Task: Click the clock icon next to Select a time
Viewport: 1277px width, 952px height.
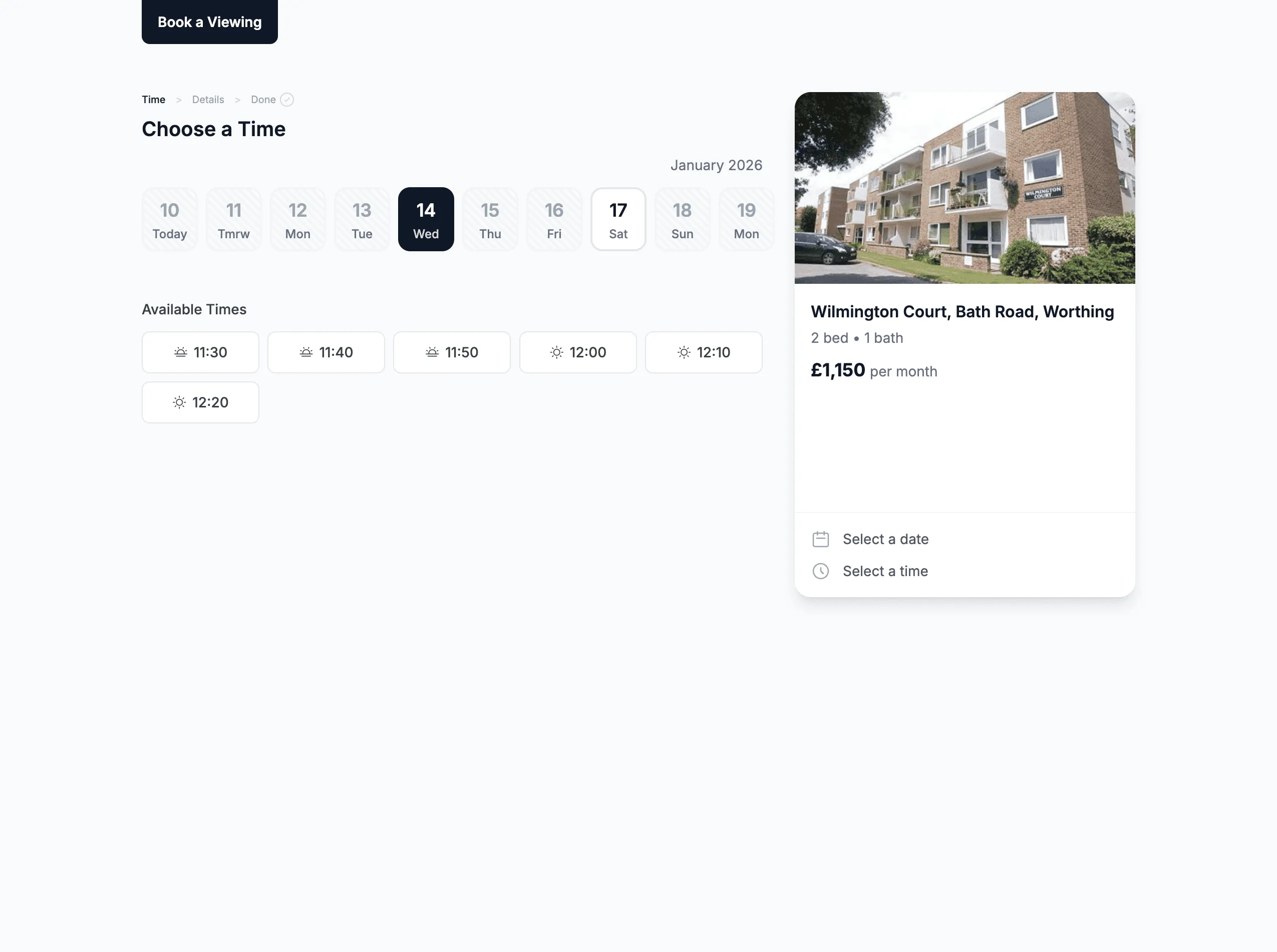Action: coord(821,571)
